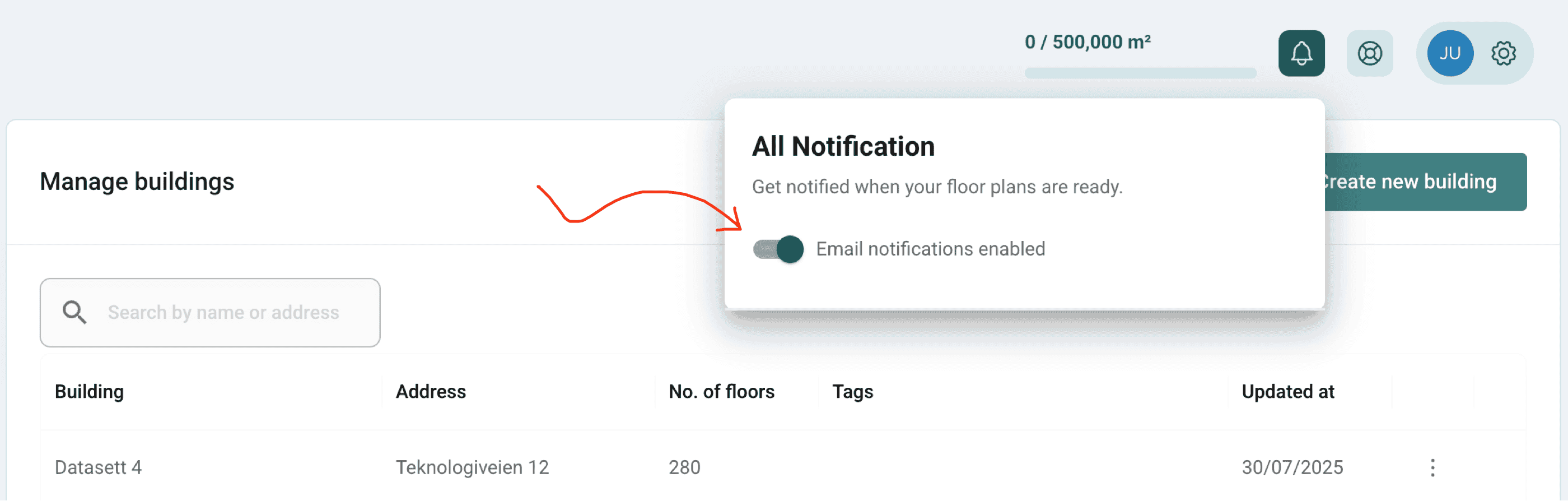Open the Datasett 4 building row

(98, 467)
